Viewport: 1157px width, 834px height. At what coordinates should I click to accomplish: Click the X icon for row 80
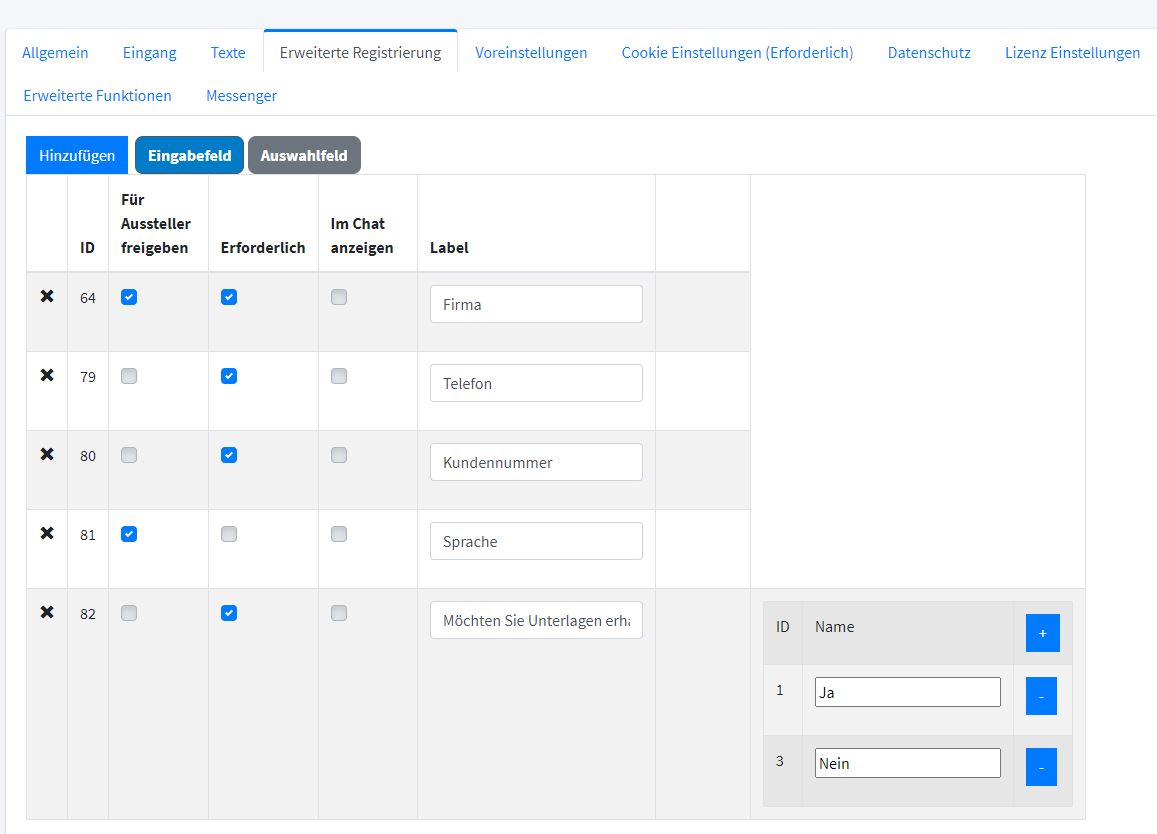pyautogui.click(x=47, y=455)
